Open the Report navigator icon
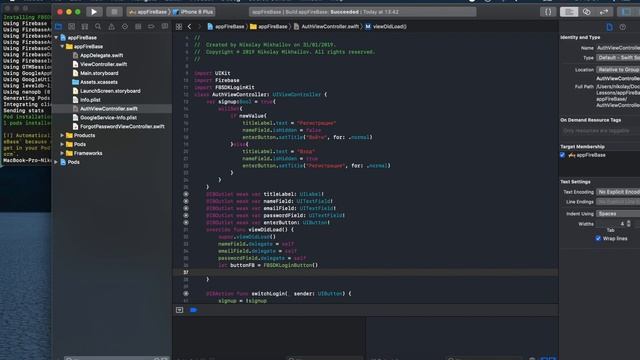Screen dimensions: 640x360 tap(165, 27)
